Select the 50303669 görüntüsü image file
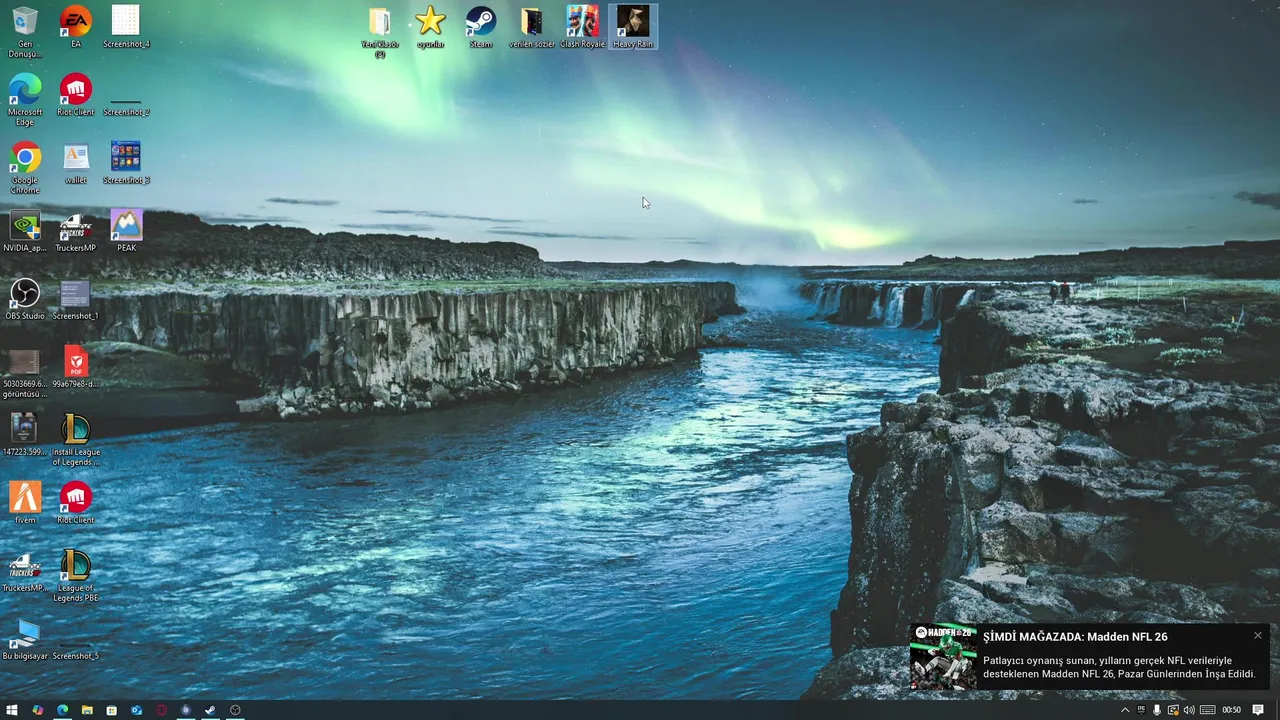This screenshot has width=1280, height=720. [x=25, y=372]
